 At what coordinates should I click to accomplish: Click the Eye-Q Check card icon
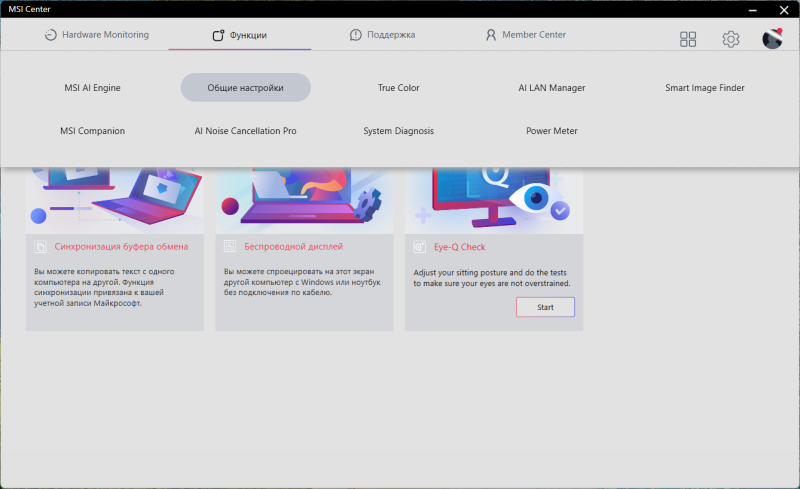click(420, 246)
